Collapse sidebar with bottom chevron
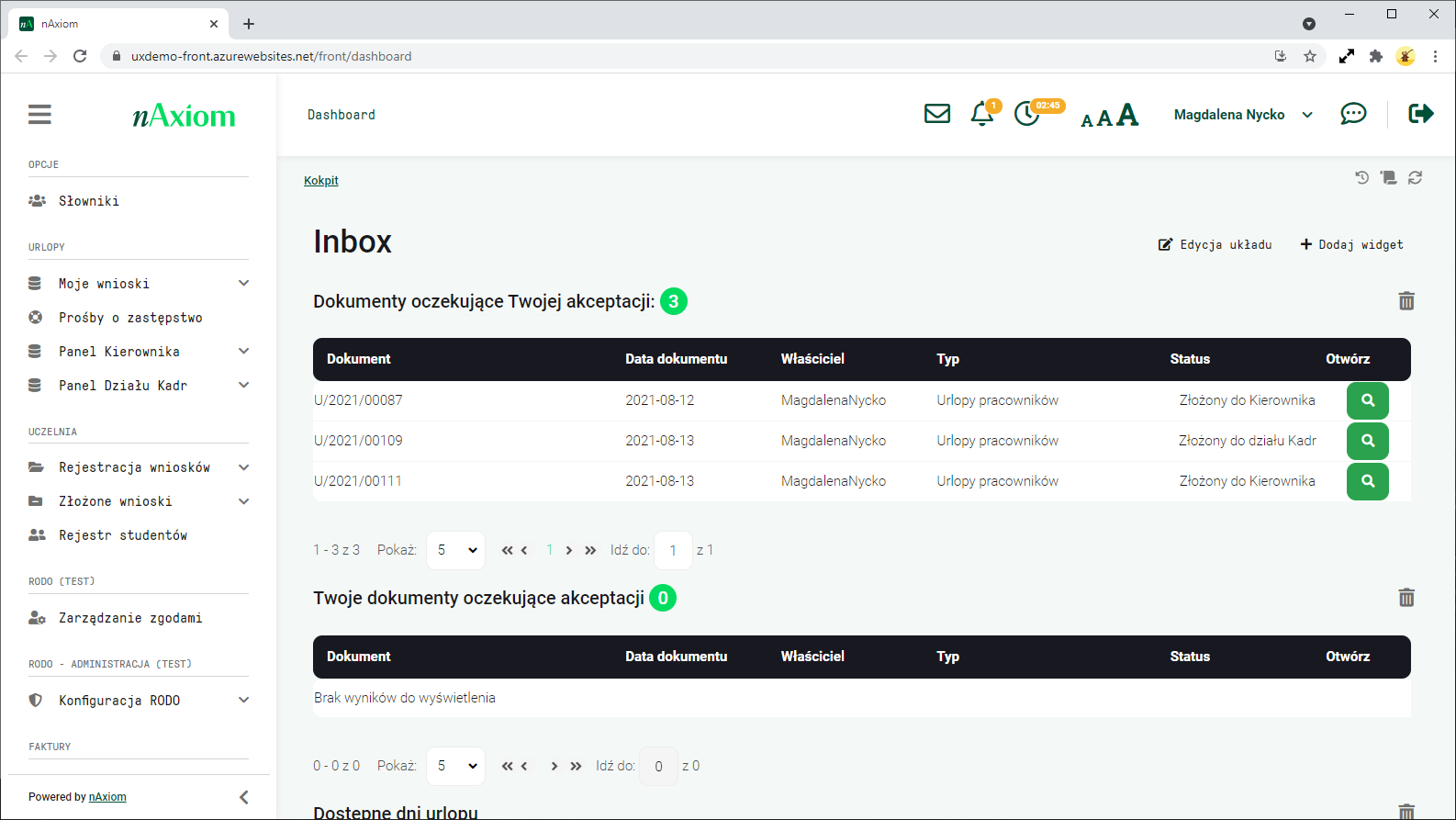1456x820 pixels. click(x=244, y=797)
